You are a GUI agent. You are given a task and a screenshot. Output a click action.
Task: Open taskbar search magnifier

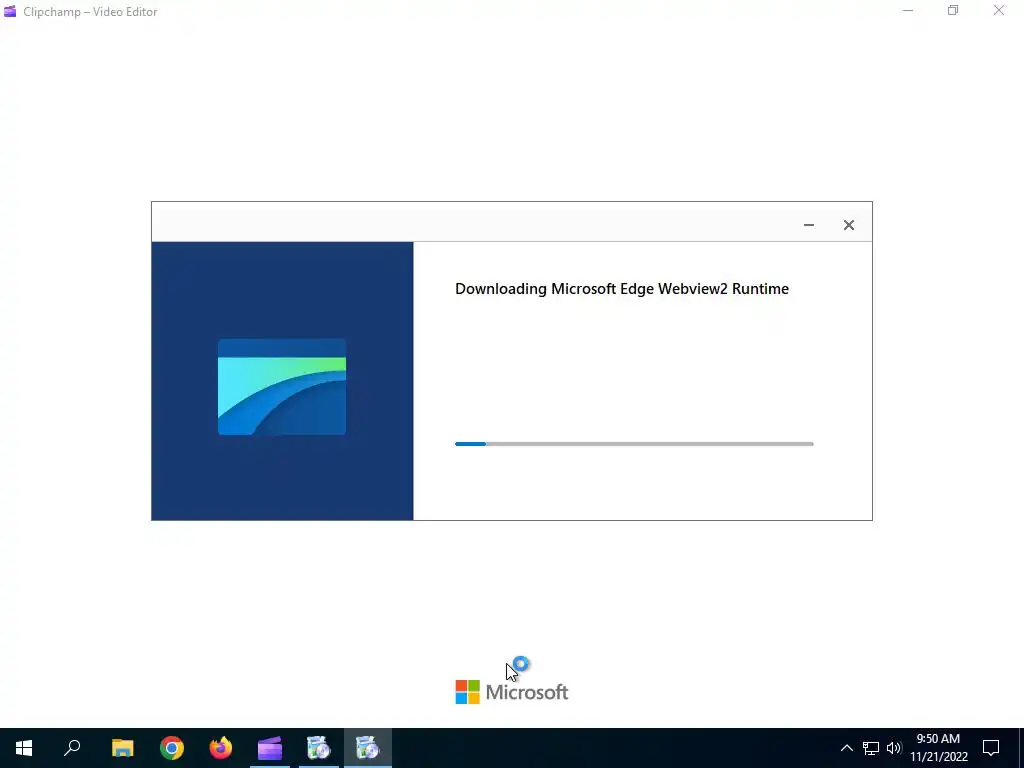tap(72, 748)
